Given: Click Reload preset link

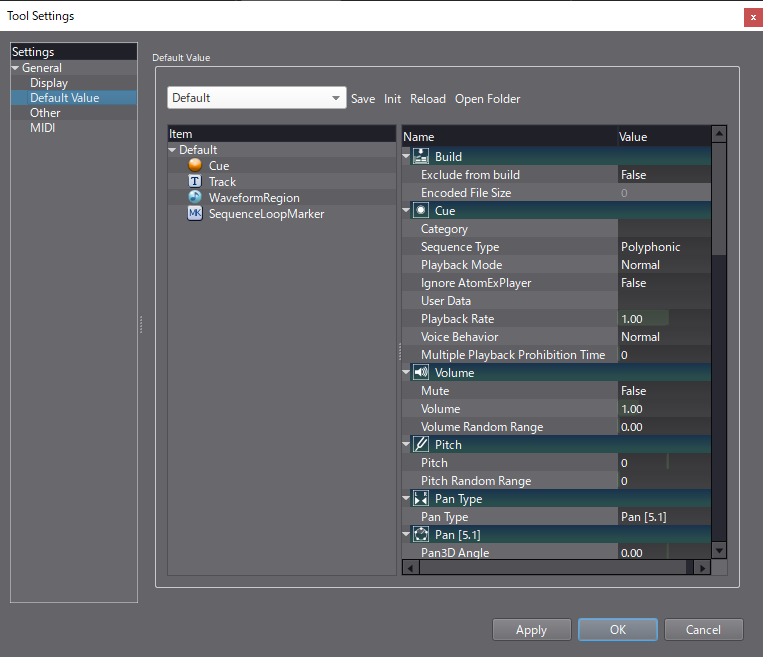Looking at the screenshot, I should [428, 99].
